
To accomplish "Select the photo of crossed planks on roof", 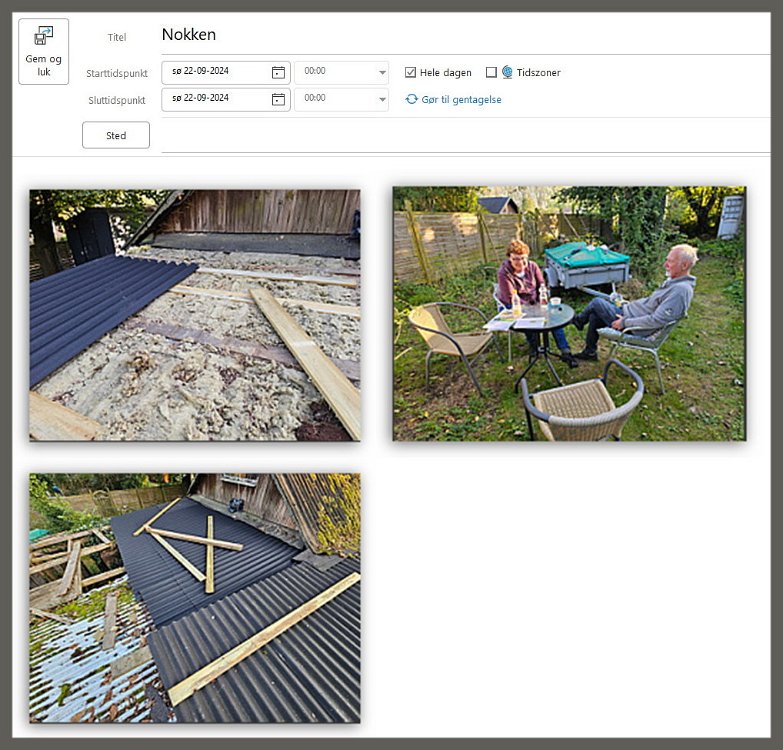I will (194, 597).
